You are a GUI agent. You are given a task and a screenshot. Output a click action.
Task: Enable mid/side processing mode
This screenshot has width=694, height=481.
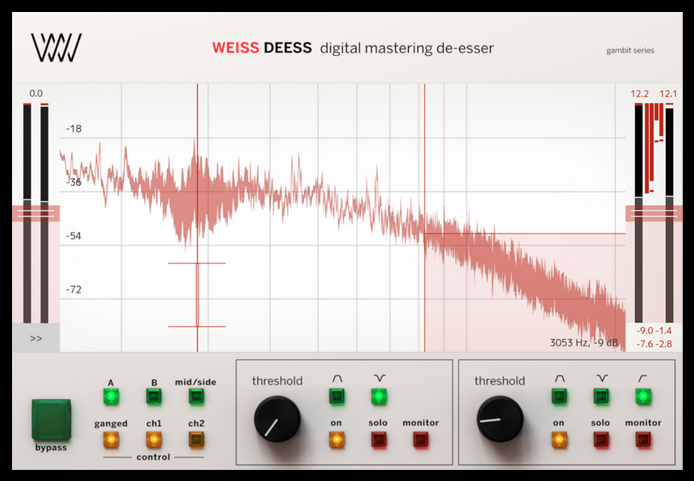click(195, 397)
